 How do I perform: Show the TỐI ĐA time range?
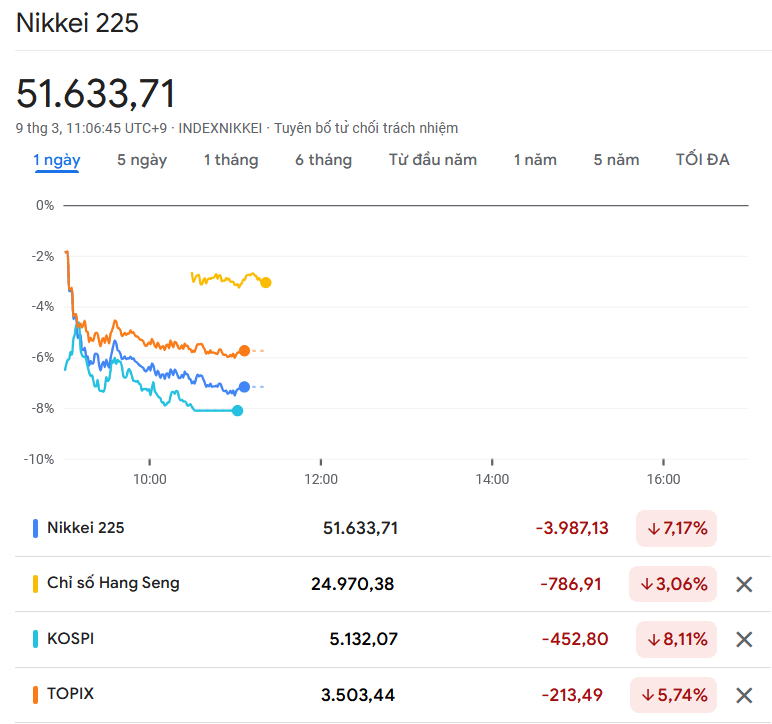point(703,160)
